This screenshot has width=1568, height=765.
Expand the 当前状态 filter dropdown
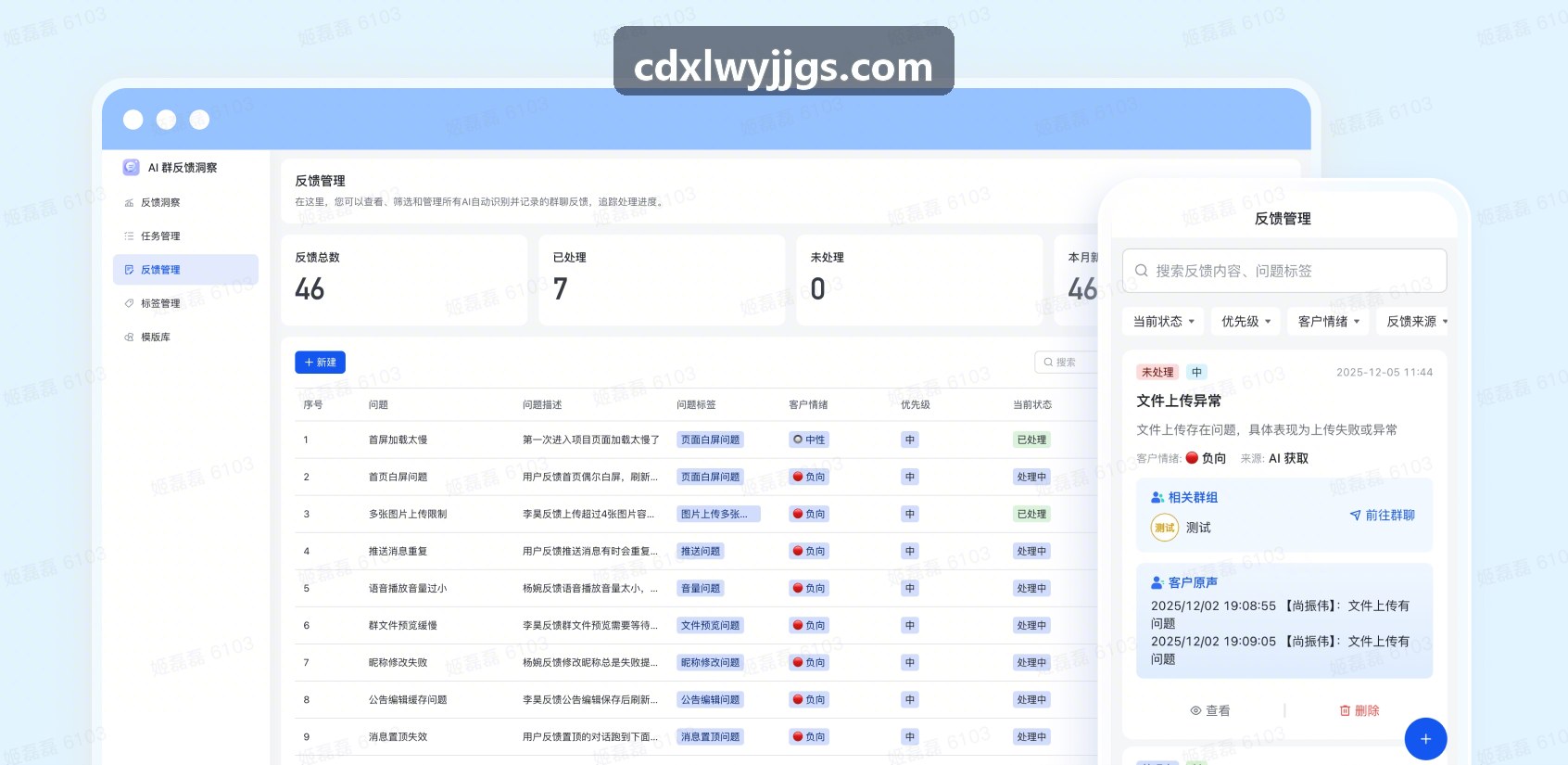point(1164,322)
